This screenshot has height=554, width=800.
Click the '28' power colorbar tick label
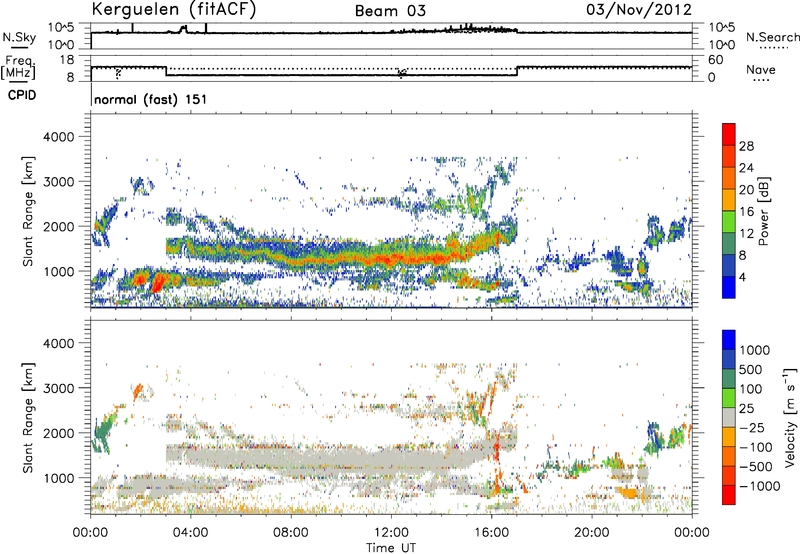746,146
